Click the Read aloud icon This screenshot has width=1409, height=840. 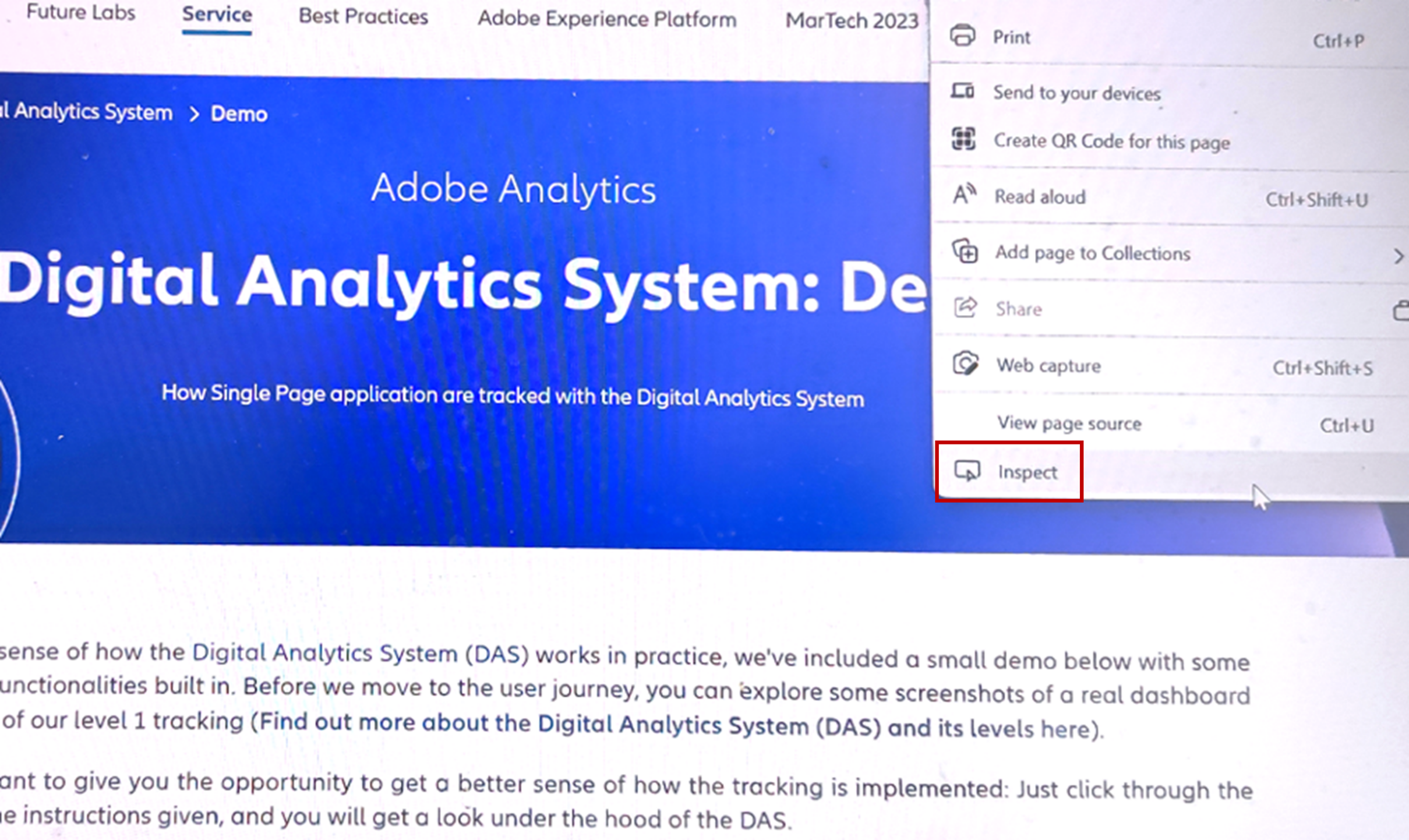pyautogui.click(x=964, y=194)
